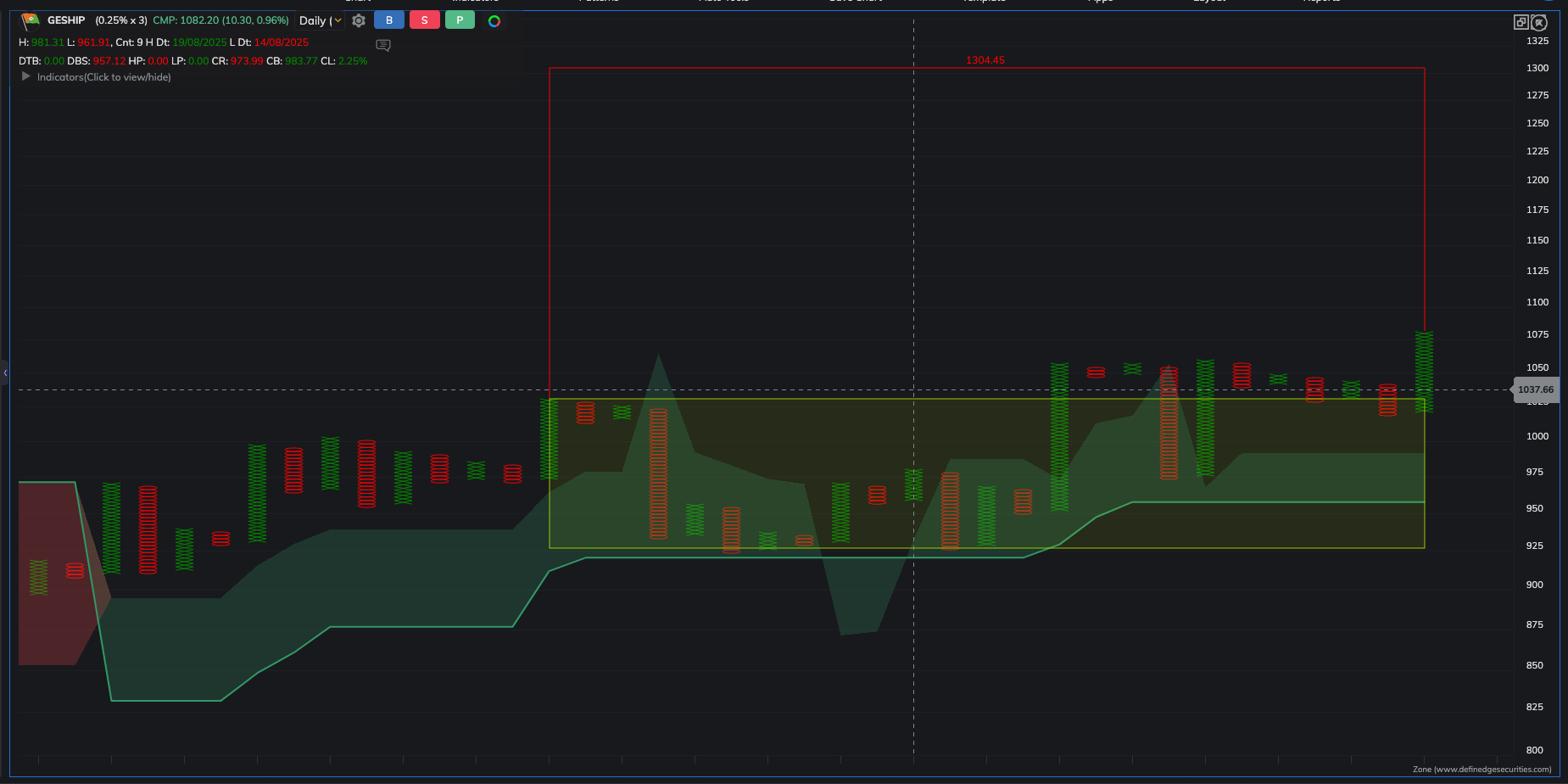Viewport: 1568px width, 784px height.
Task: Click the circled X icon at top right
Action: 1539,22
